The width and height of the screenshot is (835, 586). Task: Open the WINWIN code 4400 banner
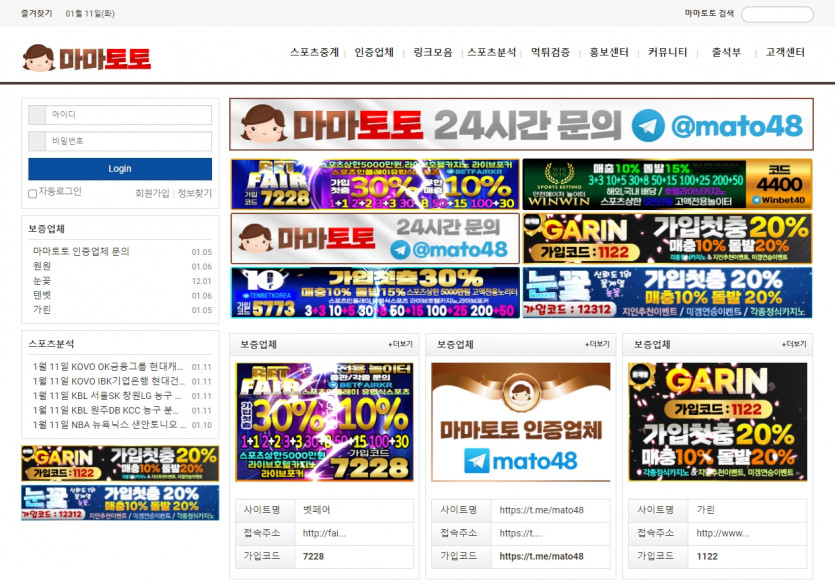(x=667, y=185)
